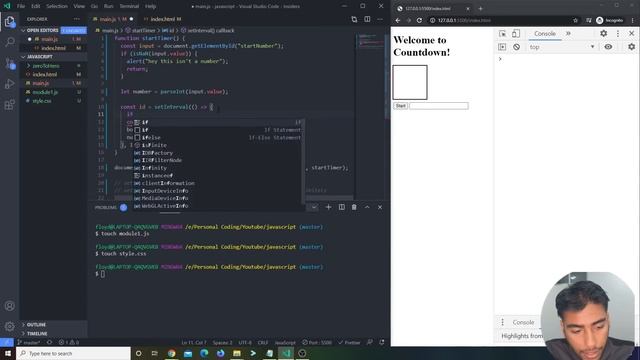Select ifelse suggestion in autocomplete list

click(x=218, y=138)
